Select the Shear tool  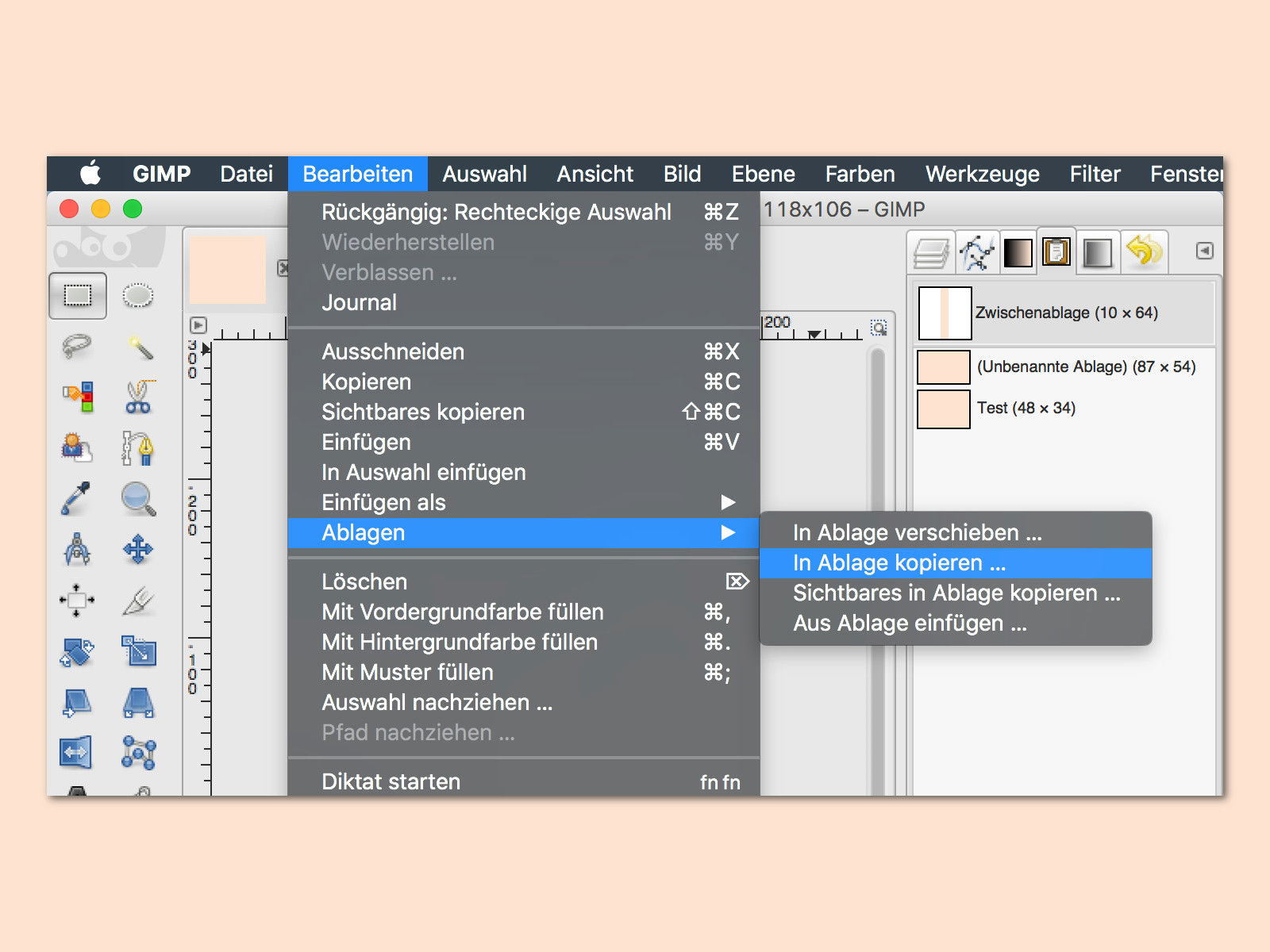tap(77, 703)
